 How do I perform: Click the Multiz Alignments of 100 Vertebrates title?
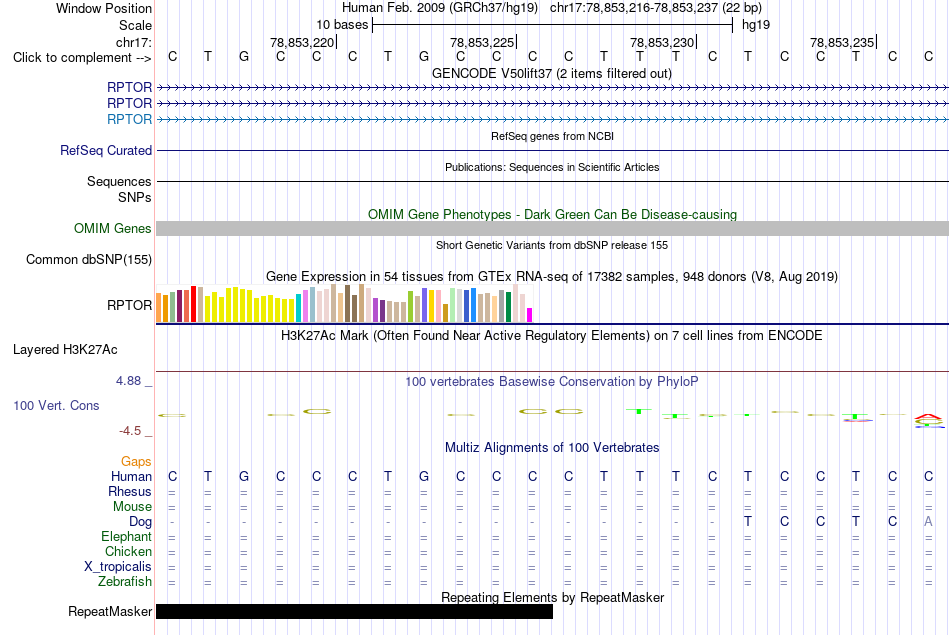coord(552,447)
